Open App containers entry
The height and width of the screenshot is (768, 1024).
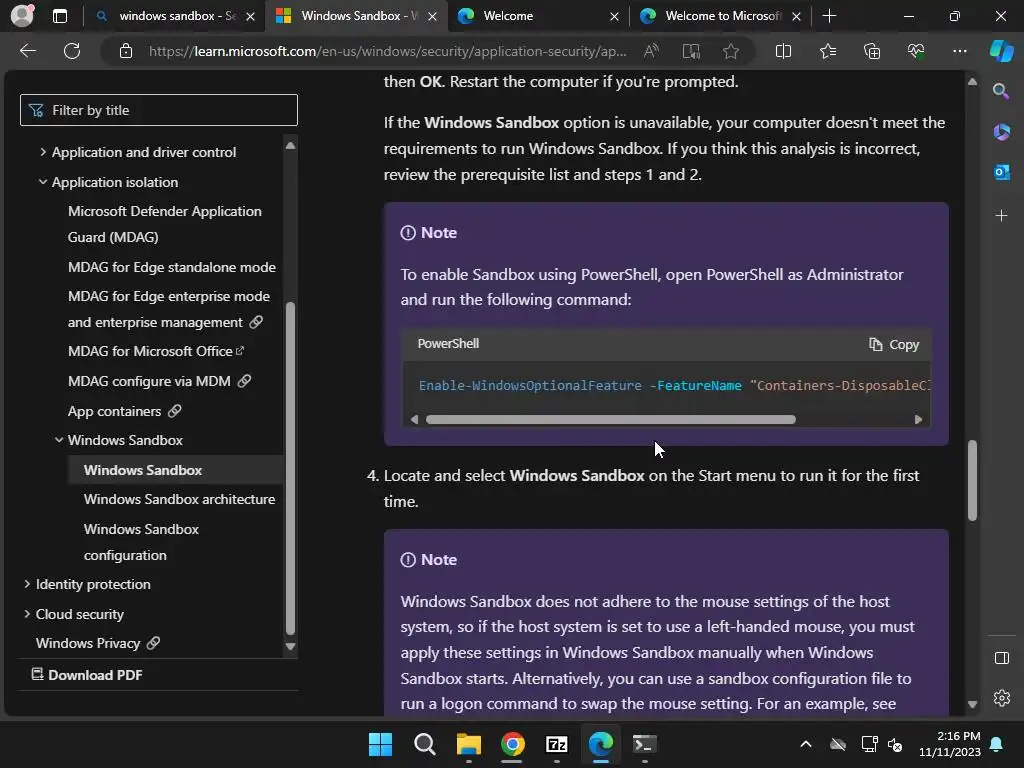(124, 411)
